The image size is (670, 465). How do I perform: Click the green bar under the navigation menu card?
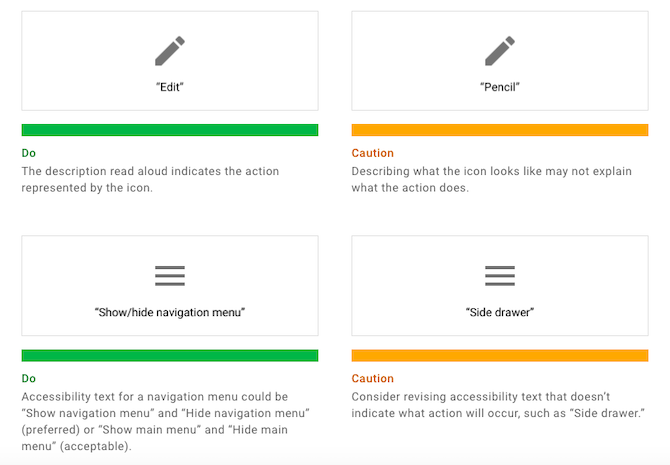pyautogui.click(x=170, y=356)
